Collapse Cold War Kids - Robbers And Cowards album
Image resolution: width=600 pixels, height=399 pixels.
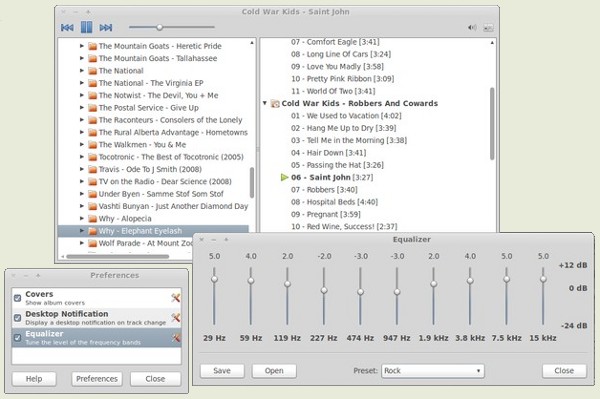tap(265, 103)
